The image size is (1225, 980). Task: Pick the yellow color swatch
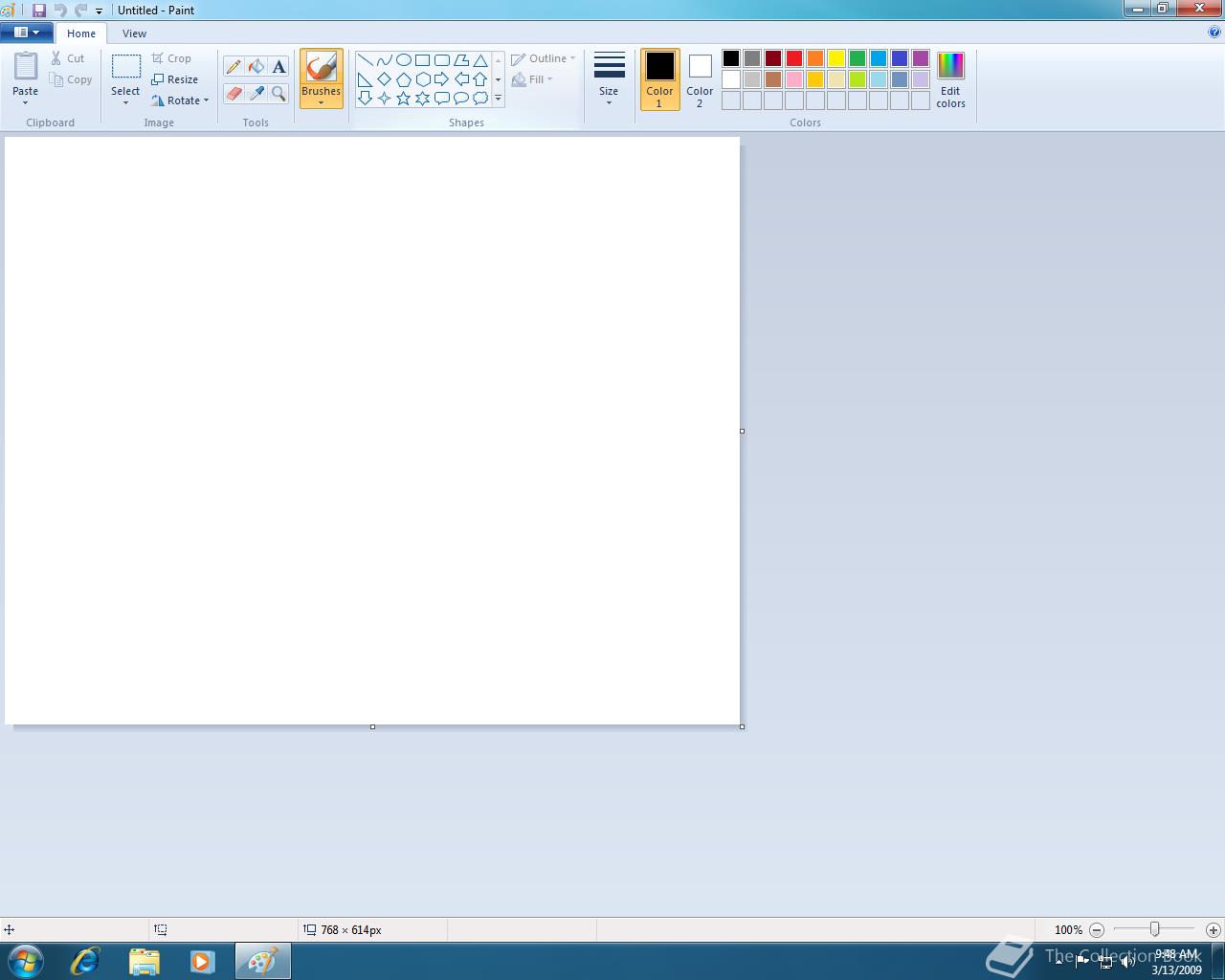coord(836,58)
